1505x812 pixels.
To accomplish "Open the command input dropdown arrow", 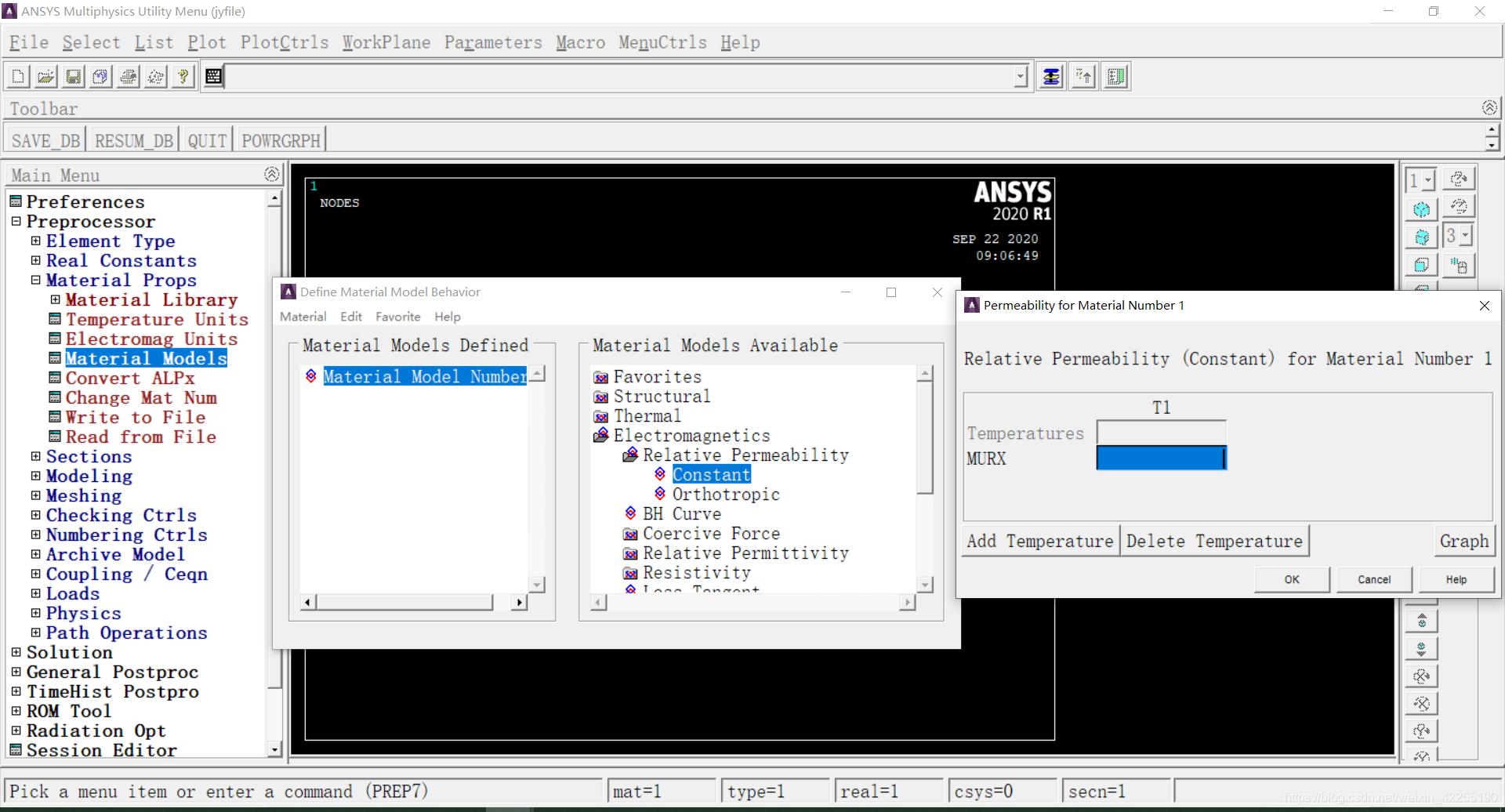I will [x=1020, y=77].
